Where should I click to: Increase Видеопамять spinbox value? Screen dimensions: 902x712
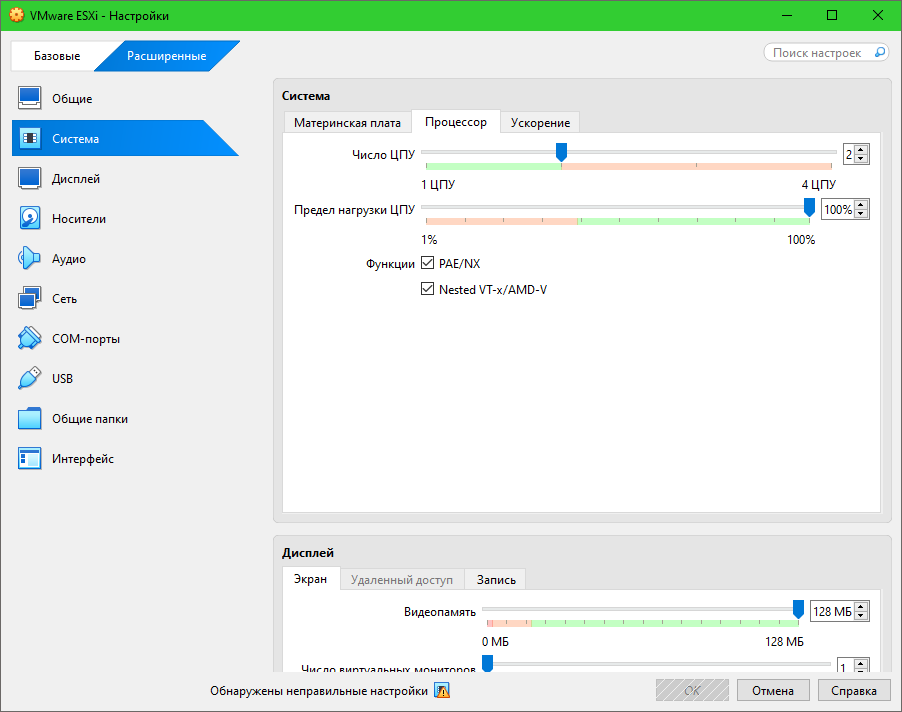coord(862,607)
